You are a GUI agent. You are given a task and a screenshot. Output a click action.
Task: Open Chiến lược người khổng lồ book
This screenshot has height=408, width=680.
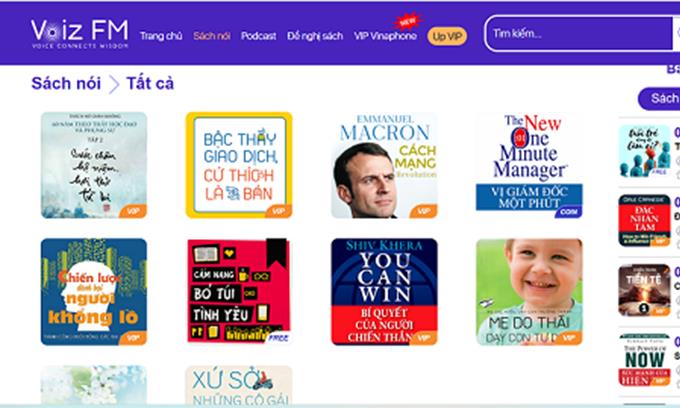coord(94,292)
